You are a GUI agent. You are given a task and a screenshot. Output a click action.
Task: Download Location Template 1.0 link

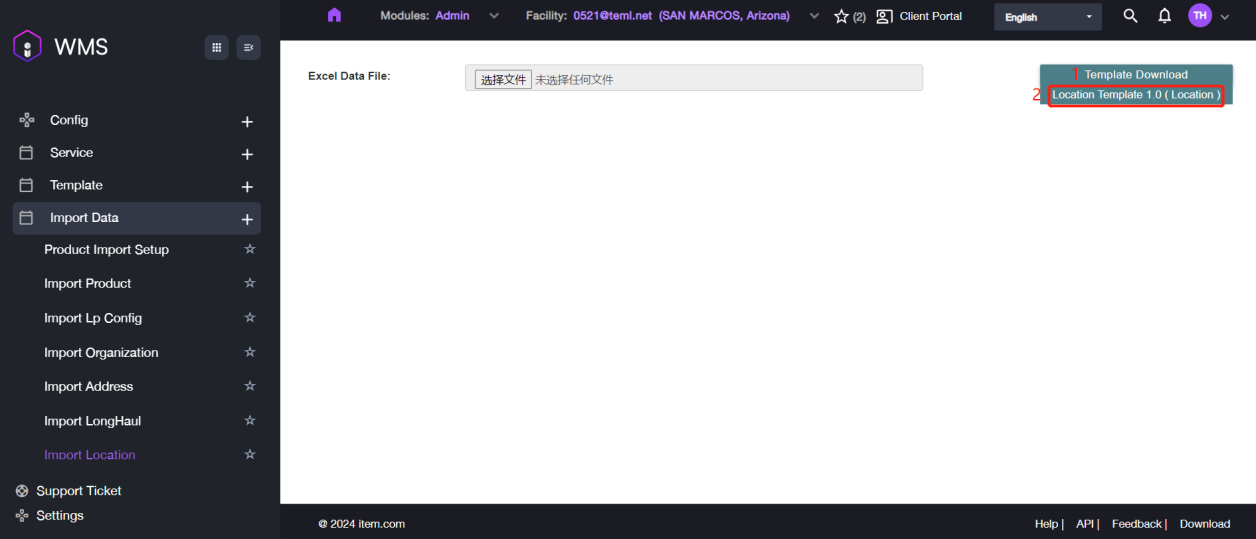click(1135, 95)
